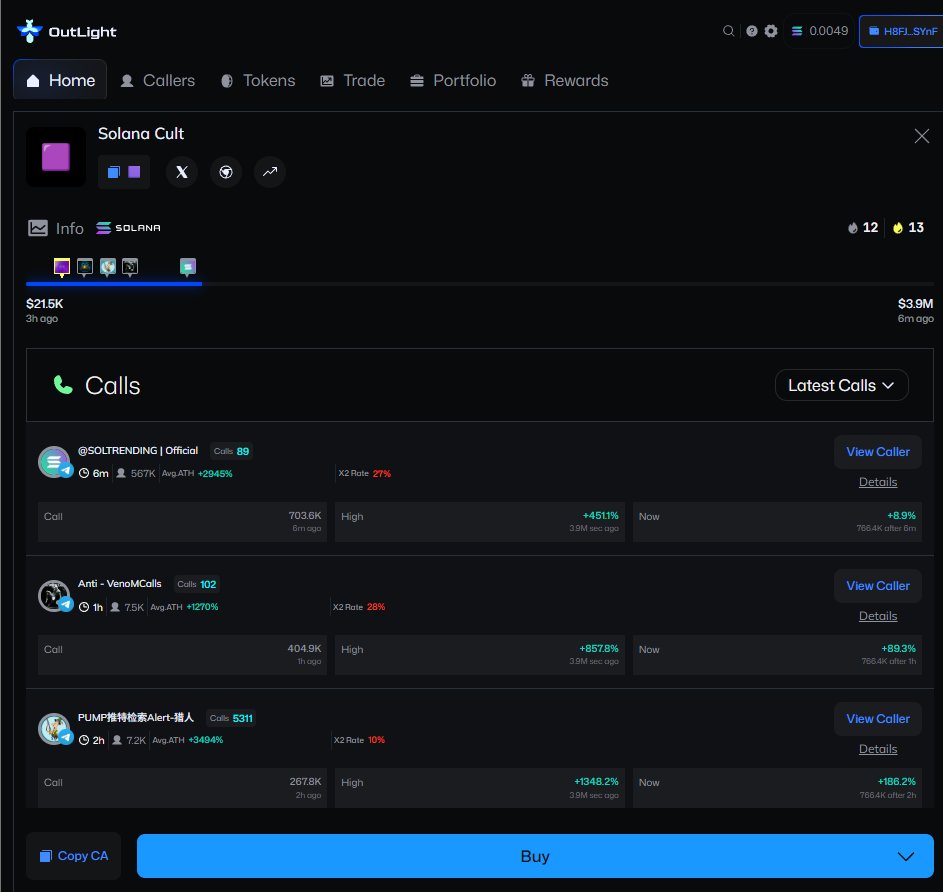Expand the Latest Calls dropdown

[x=841, y=385]
